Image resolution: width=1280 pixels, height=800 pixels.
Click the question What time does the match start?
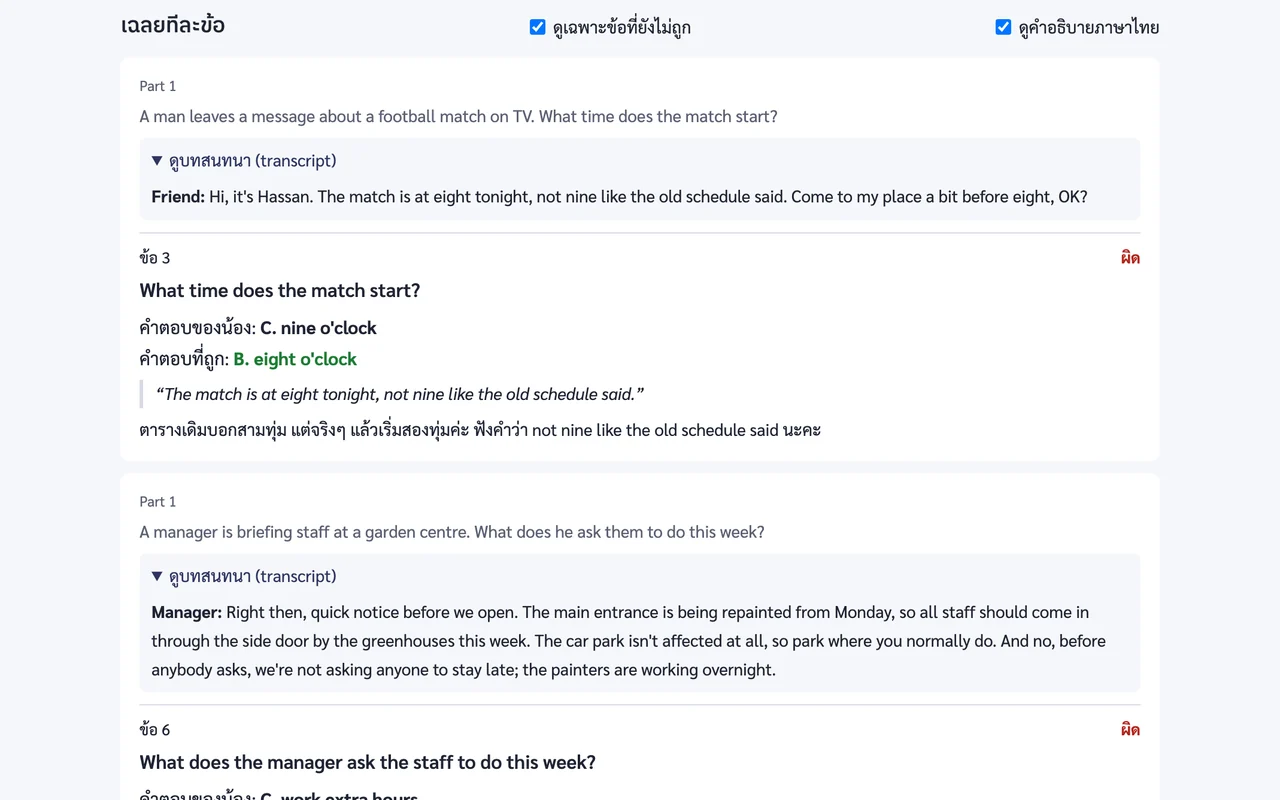coord(280,291)
